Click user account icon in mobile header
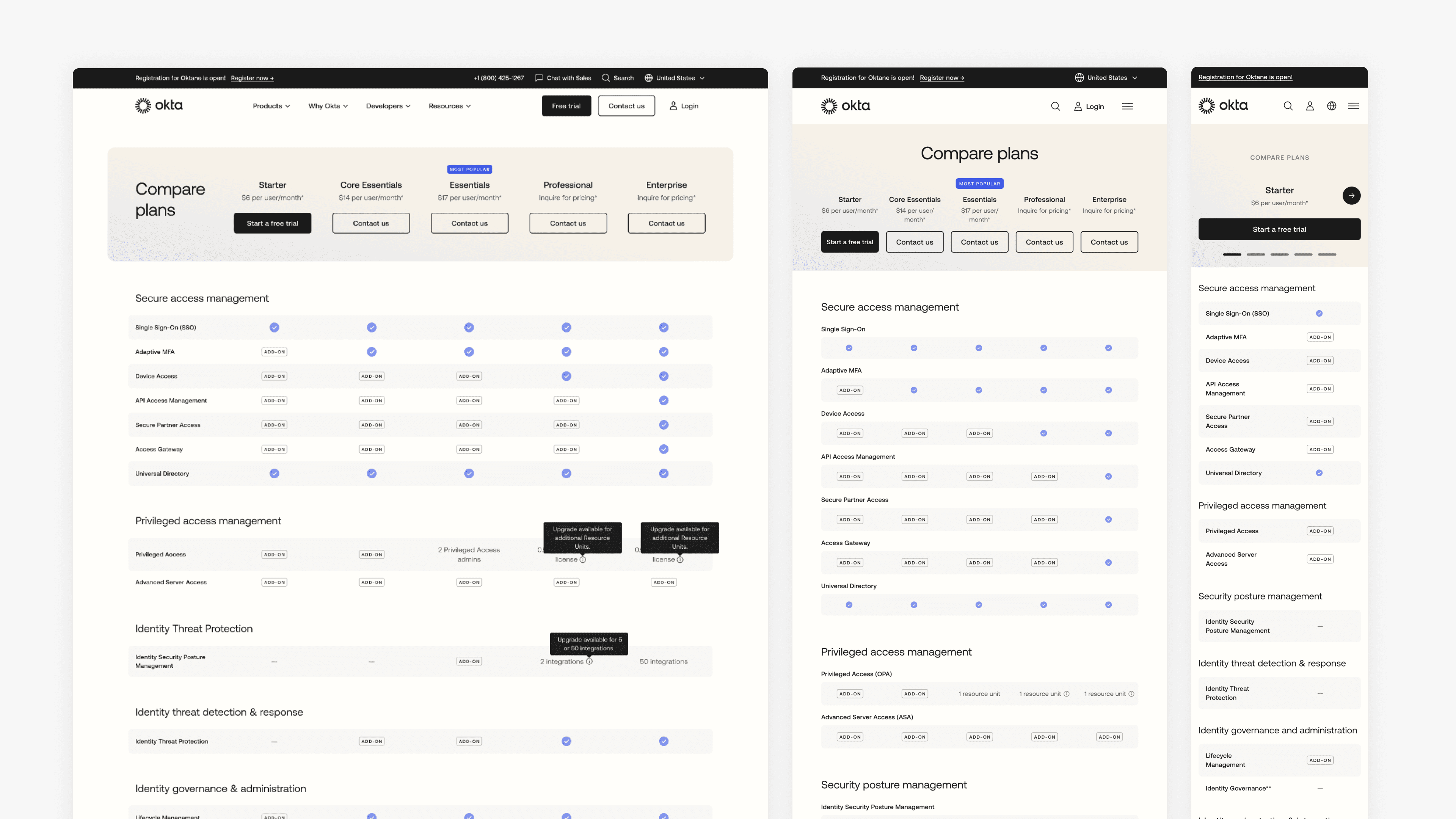This screenshot has width=1456, height=819. tap(1310, 106)
